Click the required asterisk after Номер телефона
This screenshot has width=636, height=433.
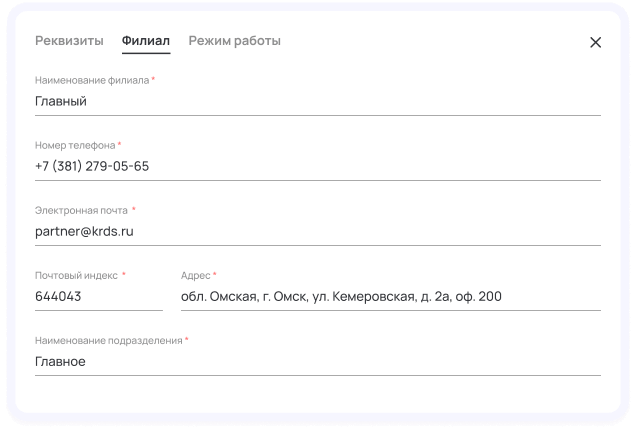point(119,145)
